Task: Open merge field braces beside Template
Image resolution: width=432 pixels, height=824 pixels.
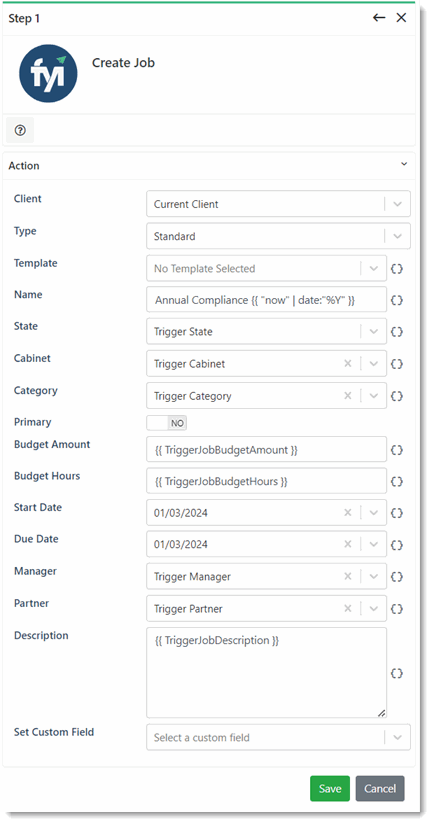Action: coord(397,269)
